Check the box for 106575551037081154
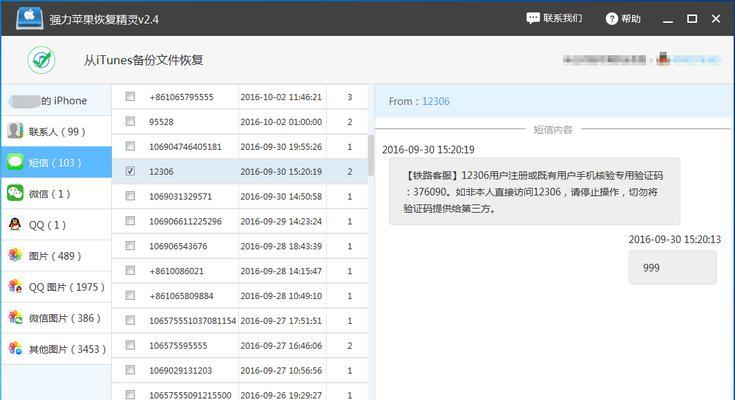Viewport: 735px width, 400px height. click(x=130, y=320)
